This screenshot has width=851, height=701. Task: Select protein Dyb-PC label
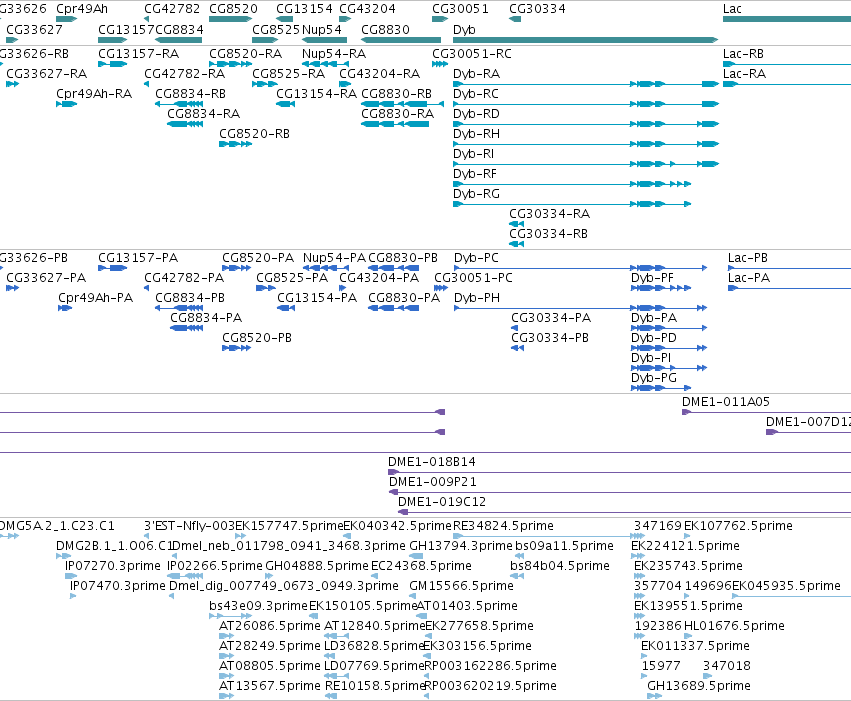(x=476, y=258)
